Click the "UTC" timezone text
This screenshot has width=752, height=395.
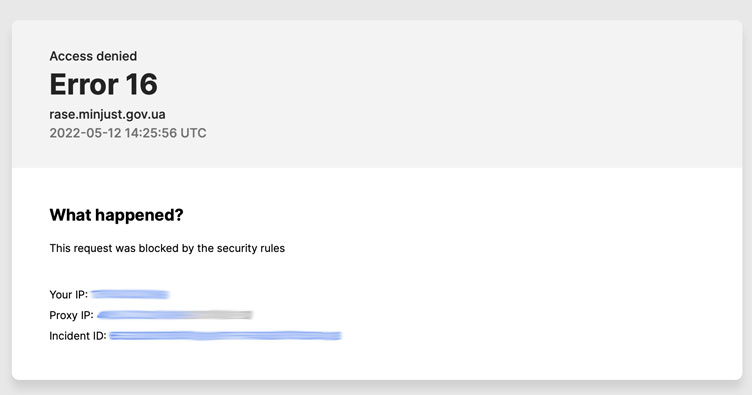(x=193, y=133)
